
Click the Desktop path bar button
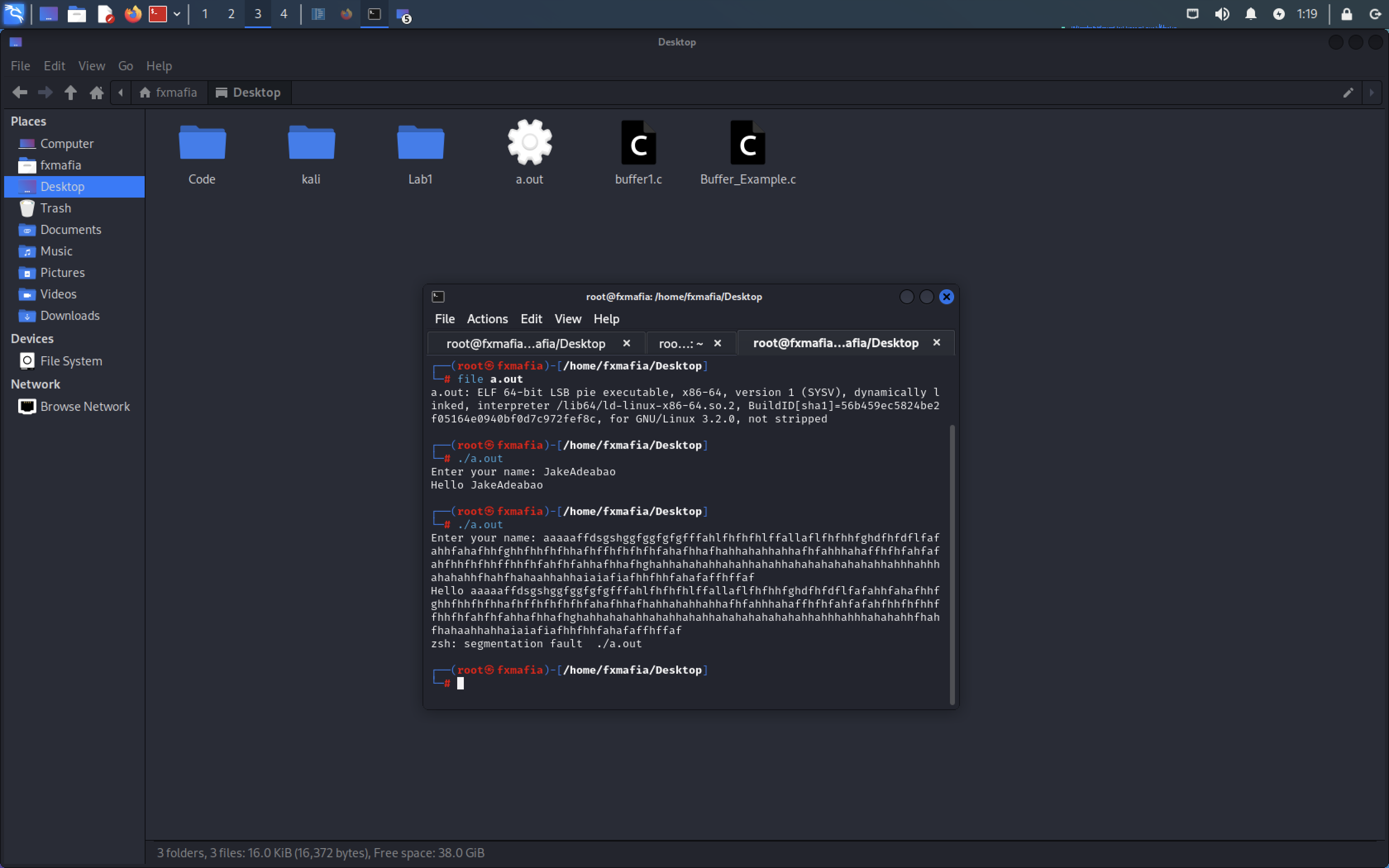pos(249,93)
